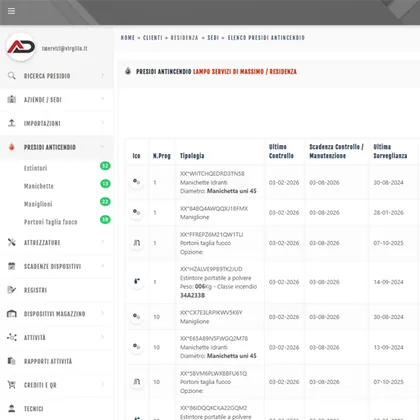420x420 pixels.
Task: Click sorveglianza date 28-01-2026
Action: 388,212
